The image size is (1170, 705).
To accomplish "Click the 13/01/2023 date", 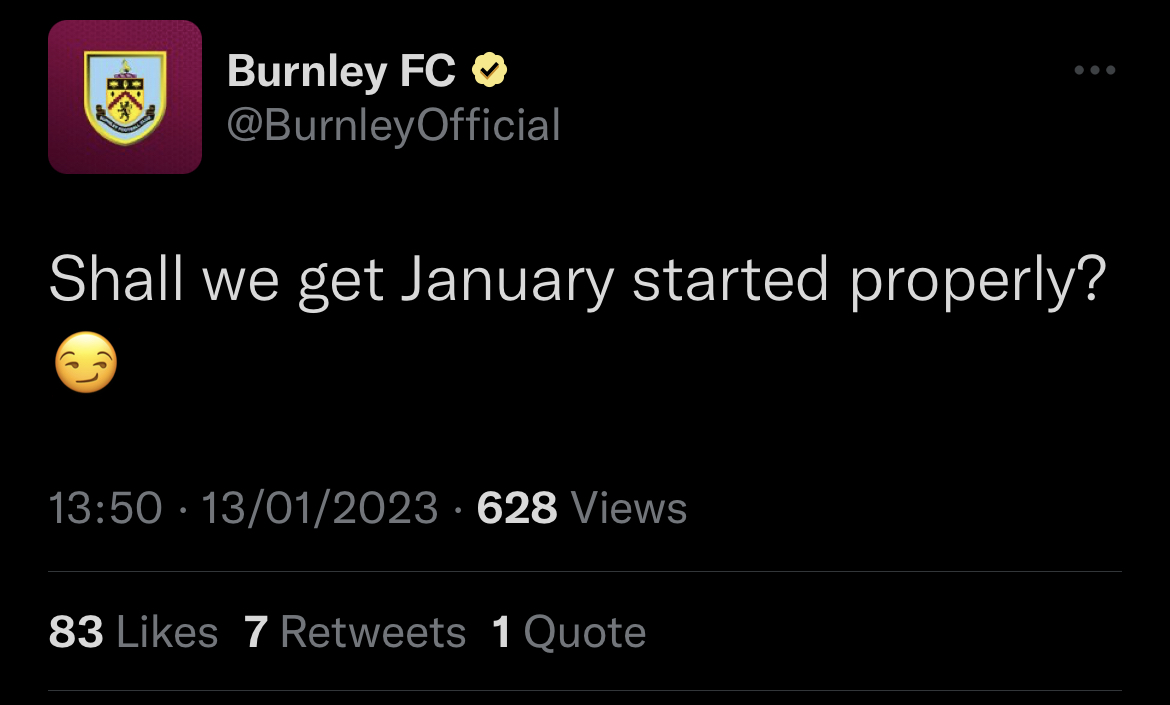I will tap(319, 508).
